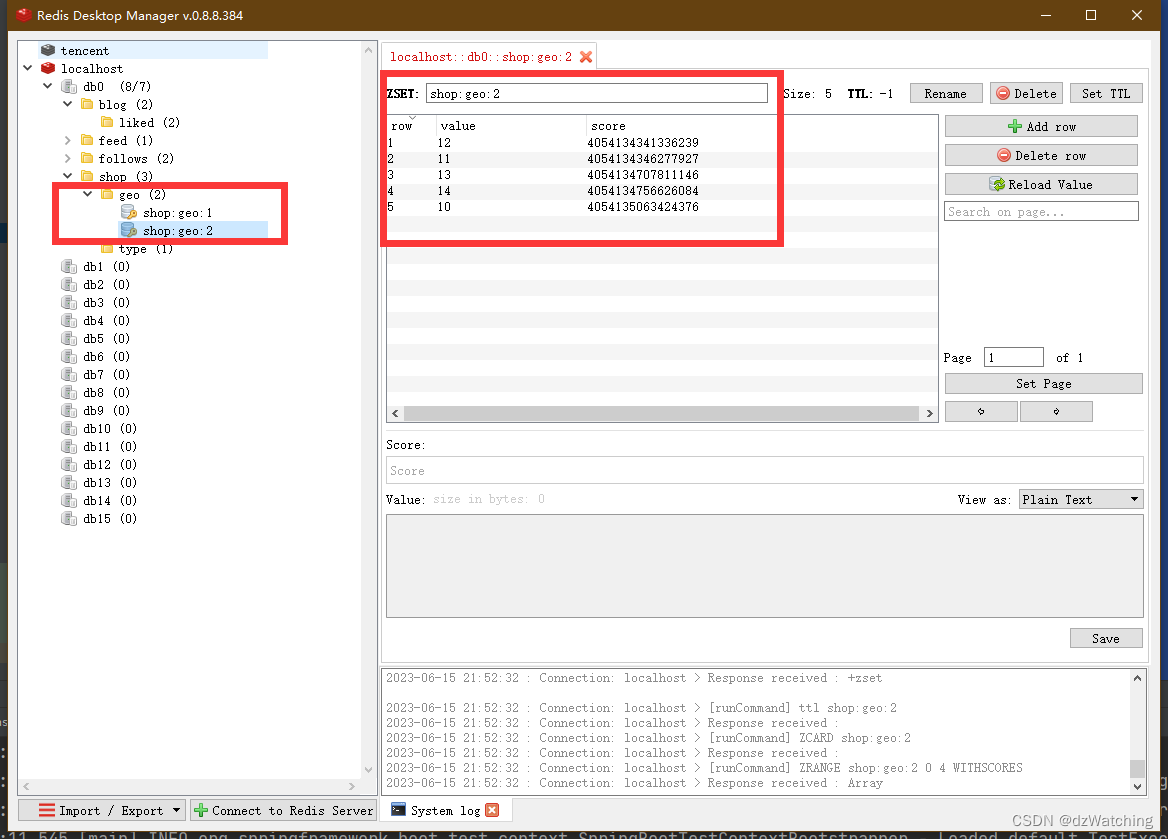Click the Score input field
The image size is (1168, 839).
(764, 471)
